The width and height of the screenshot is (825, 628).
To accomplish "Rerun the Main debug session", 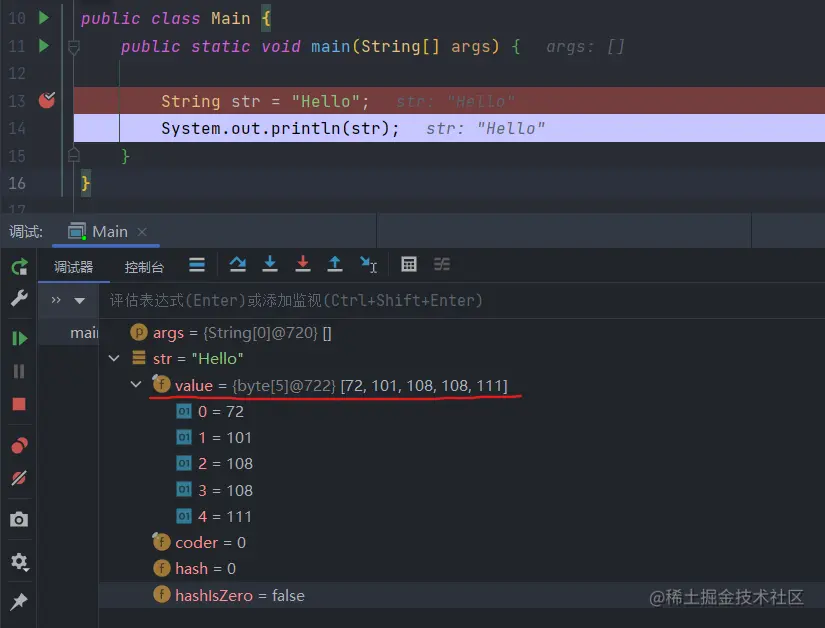I will click(19, 267).
